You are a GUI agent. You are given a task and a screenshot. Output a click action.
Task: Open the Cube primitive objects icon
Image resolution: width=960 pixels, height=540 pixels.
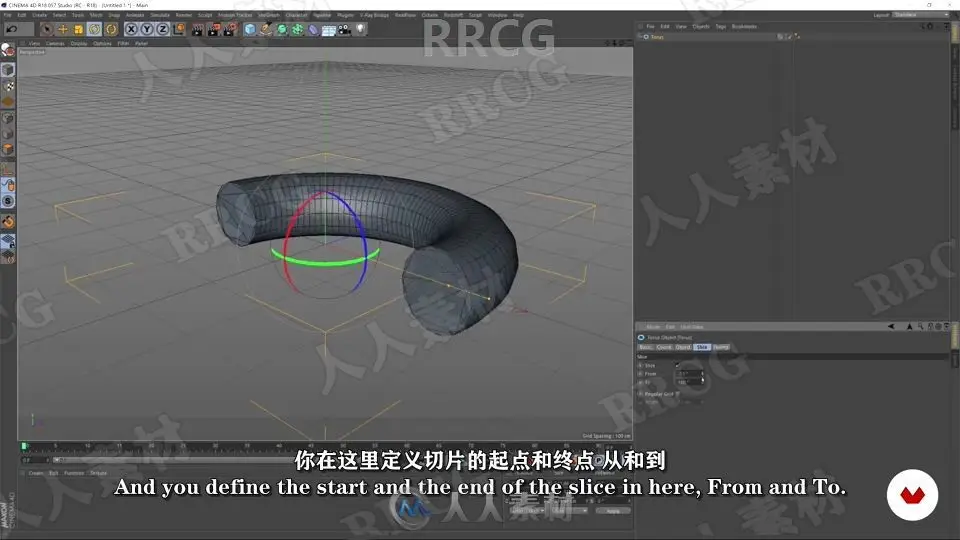coord(250,29)
